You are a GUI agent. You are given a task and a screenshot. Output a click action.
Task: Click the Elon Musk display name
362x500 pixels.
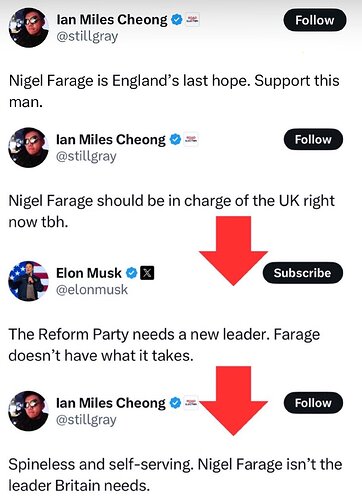point(89,273)
